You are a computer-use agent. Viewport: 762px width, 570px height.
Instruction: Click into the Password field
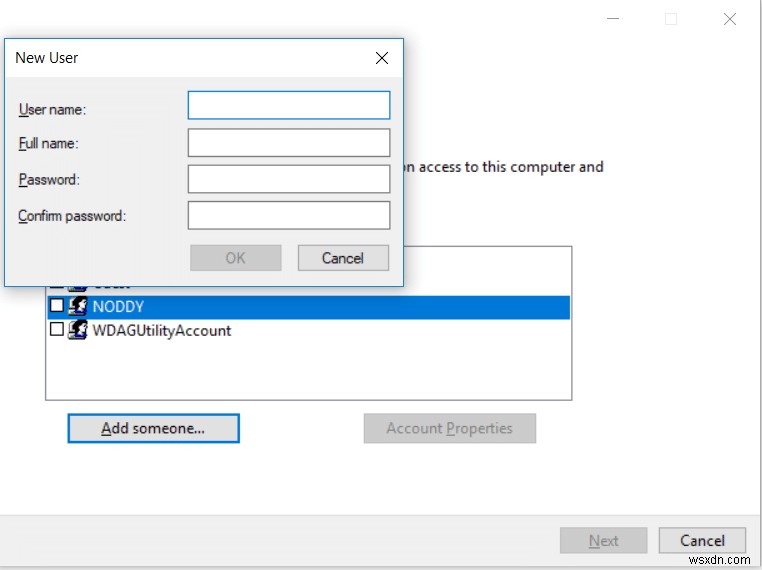coord(289,179)
